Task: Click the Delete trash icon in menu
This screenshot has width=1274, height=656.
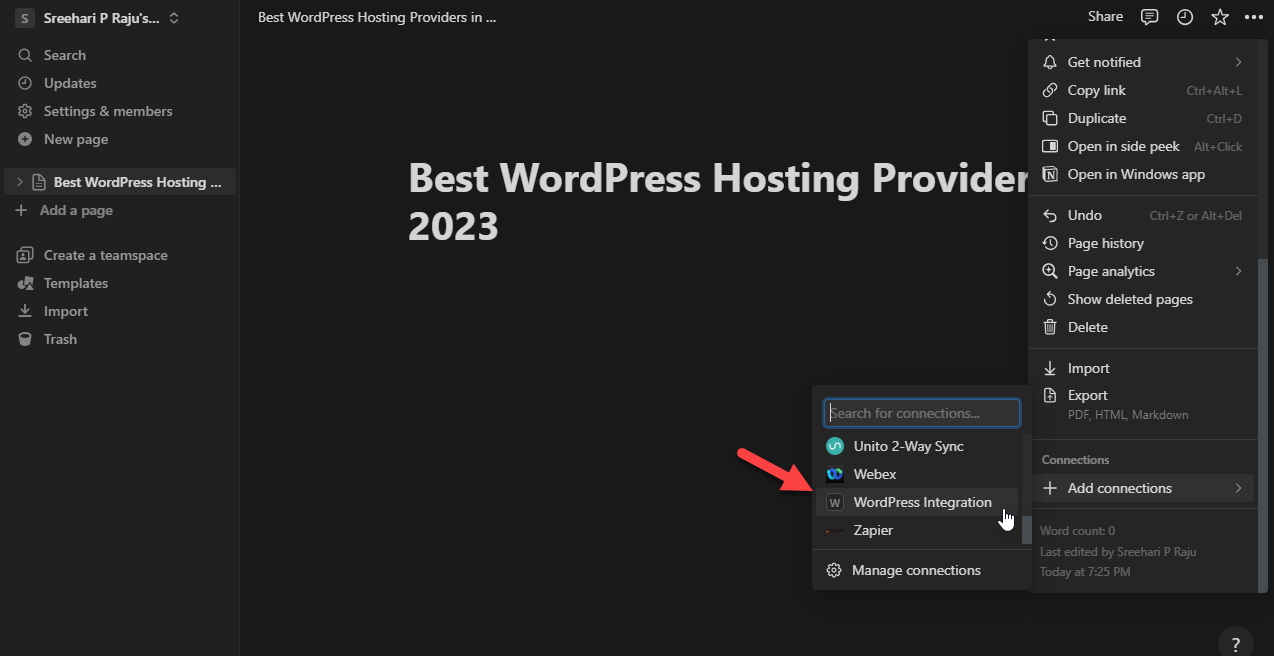Action: (x=1050, y=327)
